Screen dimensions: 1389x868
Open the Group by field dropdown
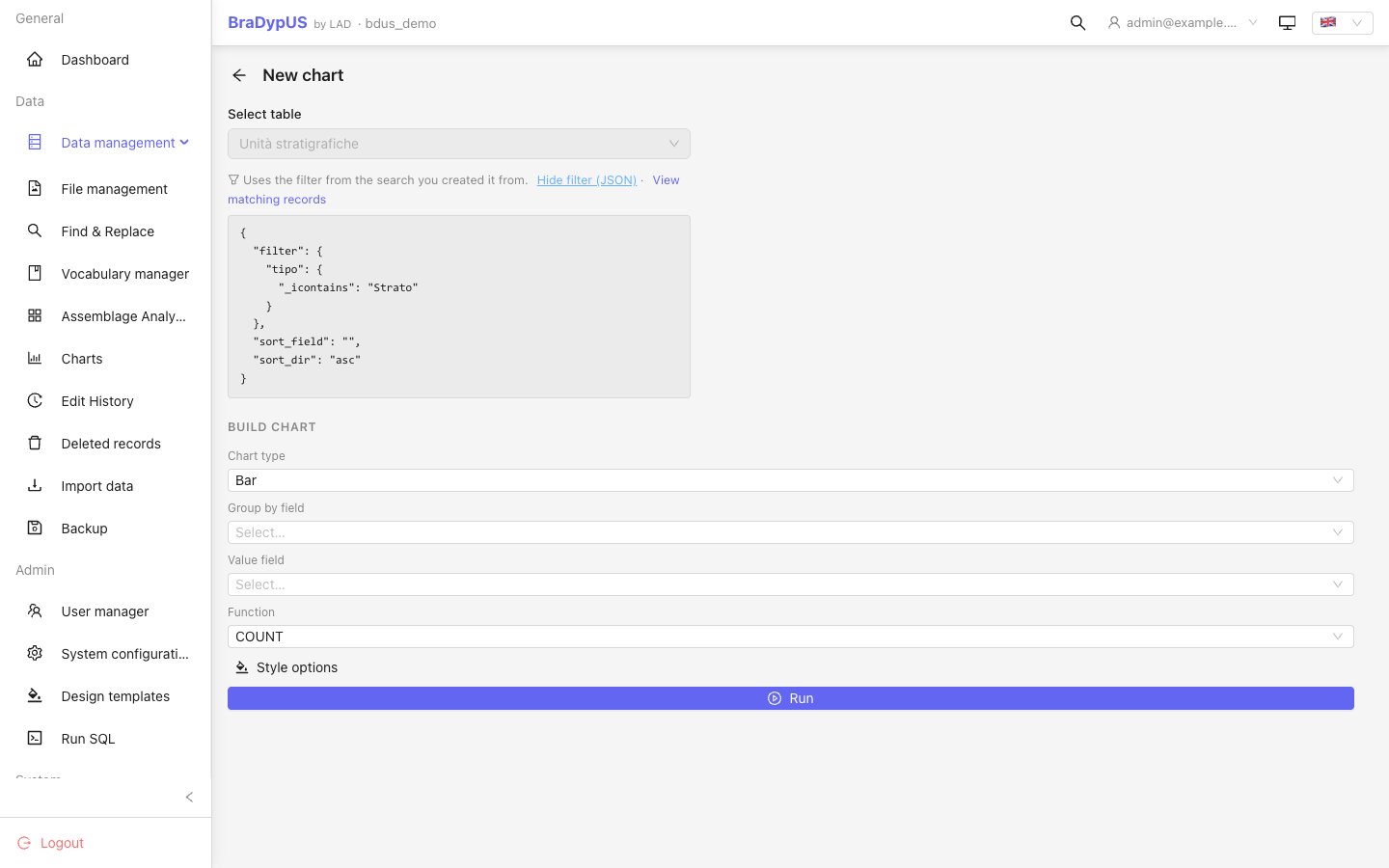pyautogui.click(x=791, y=532)
